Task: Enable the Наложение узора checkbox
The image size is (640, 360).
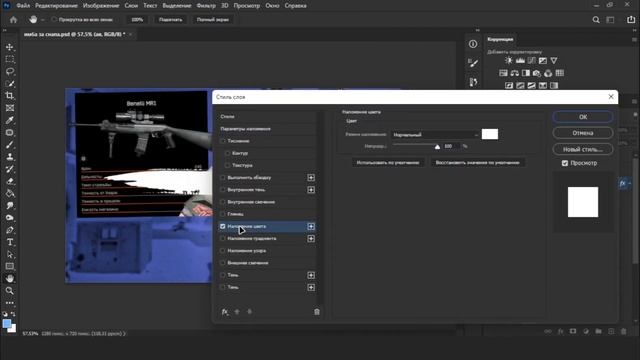Action: point(222,251)
